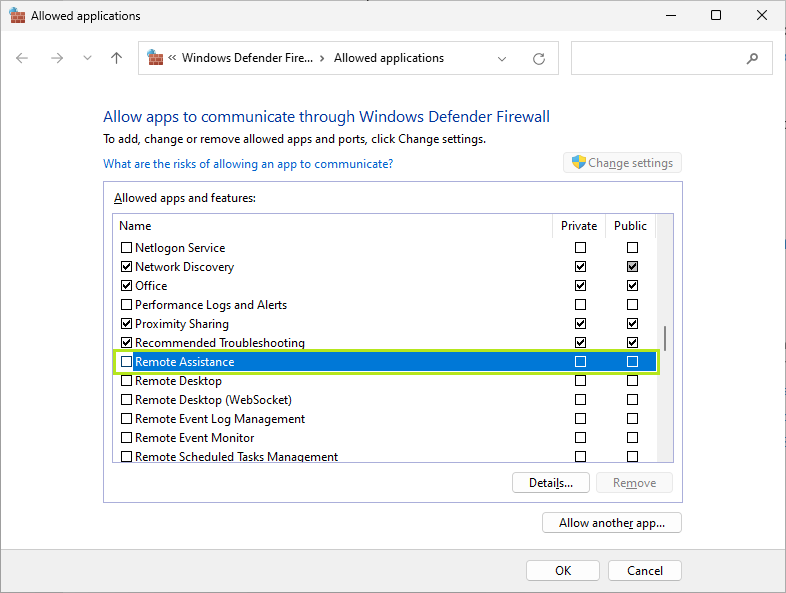Check the Remote Assistance checkbox
Viewport: 786px width, 593px height.
pyautogui.click(x=126, y=361)
